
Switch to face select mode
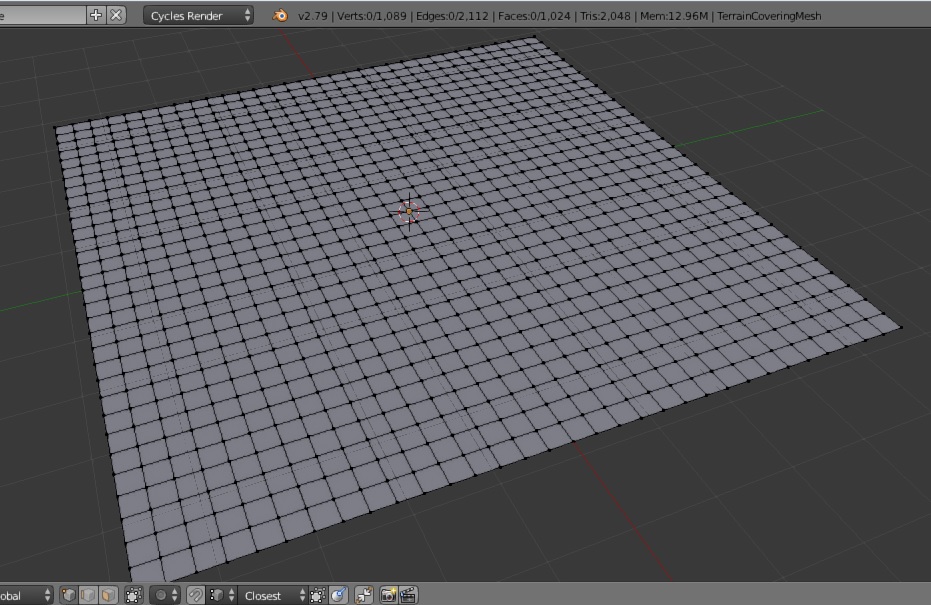click(x=108, y=595)
